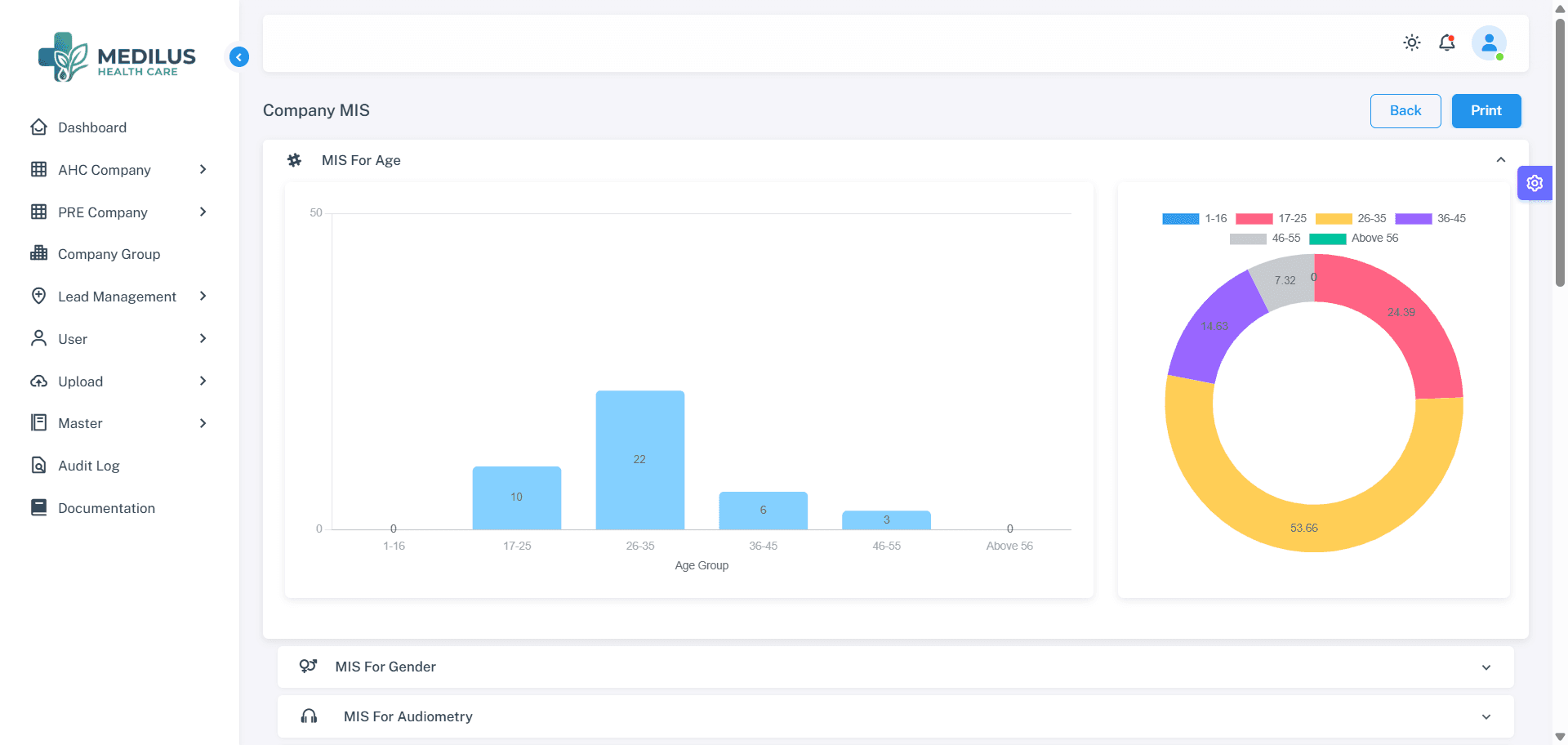
Task: Toggle the 17-25 legend red swatch
Action: tap(1254, 218)
